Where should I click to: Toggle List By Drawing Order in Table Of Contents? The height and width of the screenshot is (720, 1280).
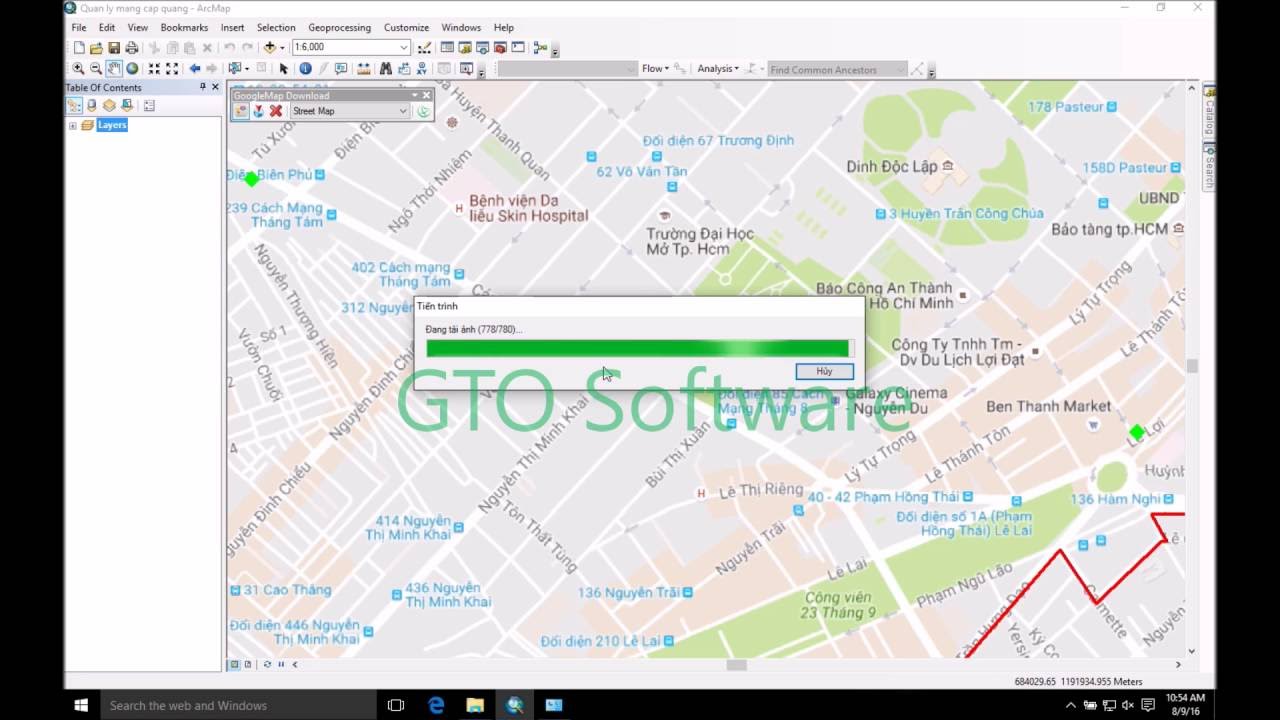[x=74, y=105]
